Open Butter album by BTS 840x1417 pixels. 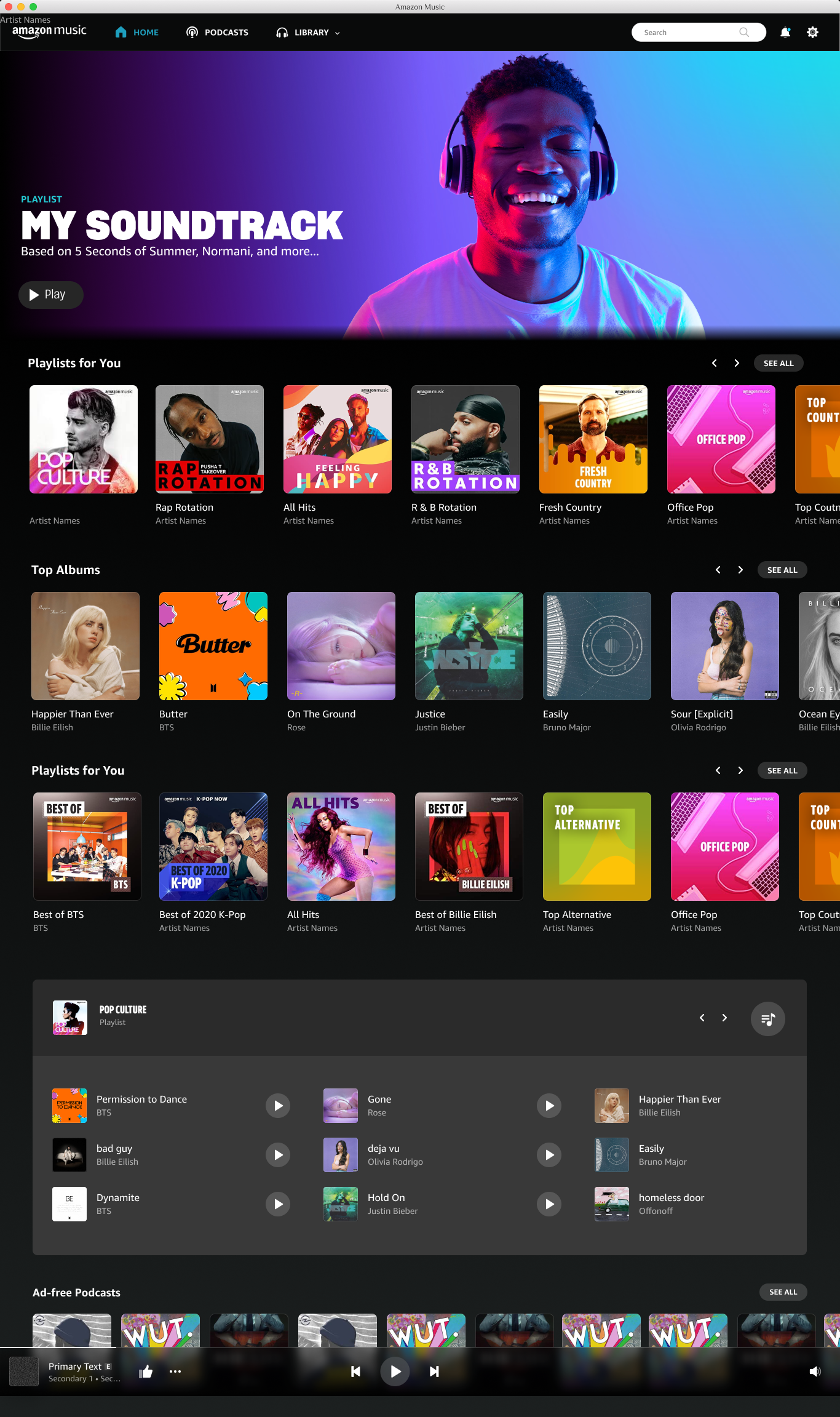[213, 646]
